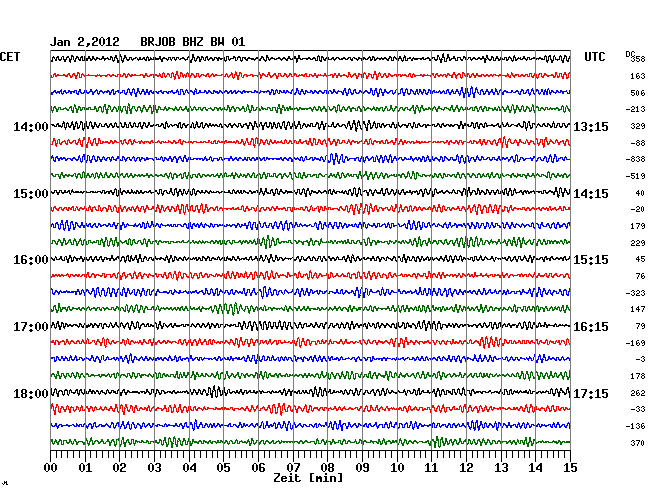Viewport: 650px width, 494px height.
Task: Select the DC offset value -33
Action: (x=637, y=409)
